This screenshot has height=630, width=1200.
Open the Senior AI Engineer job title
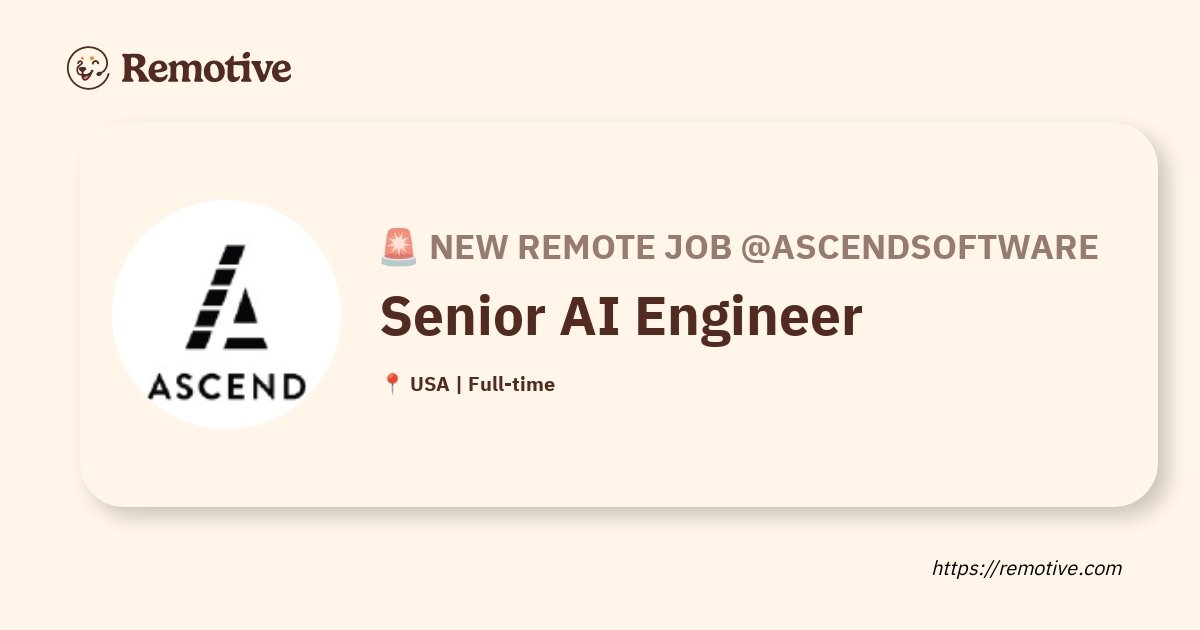[x=621, y=316]
